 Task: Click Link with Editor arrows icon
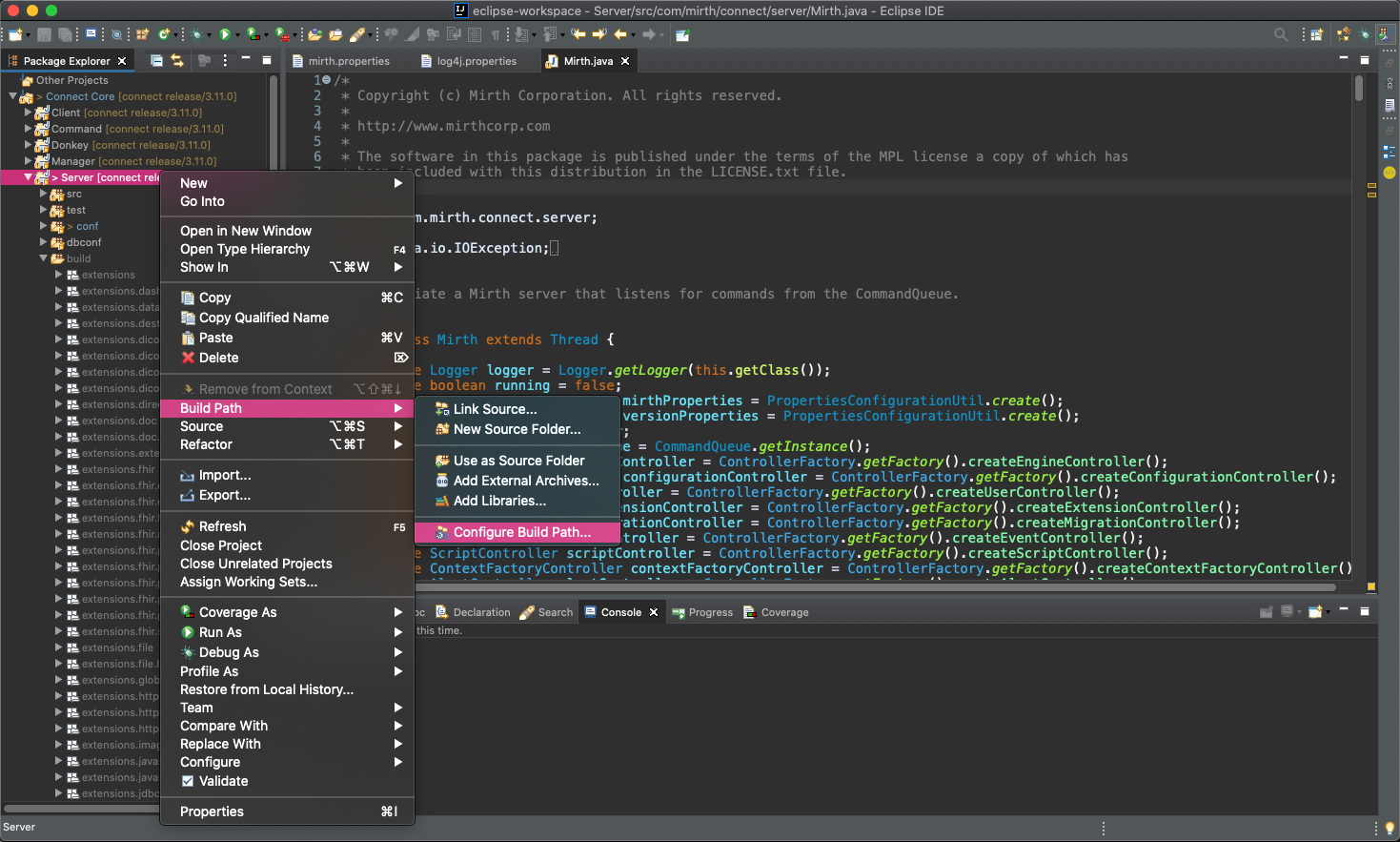click(x=177, y=60)
